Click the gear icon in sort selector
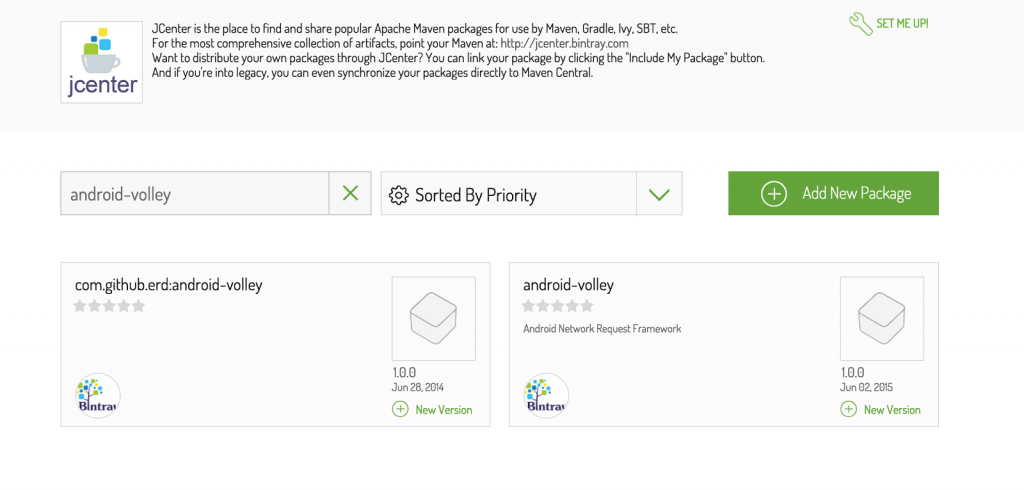1024x490 pixels. pos(398,195)
